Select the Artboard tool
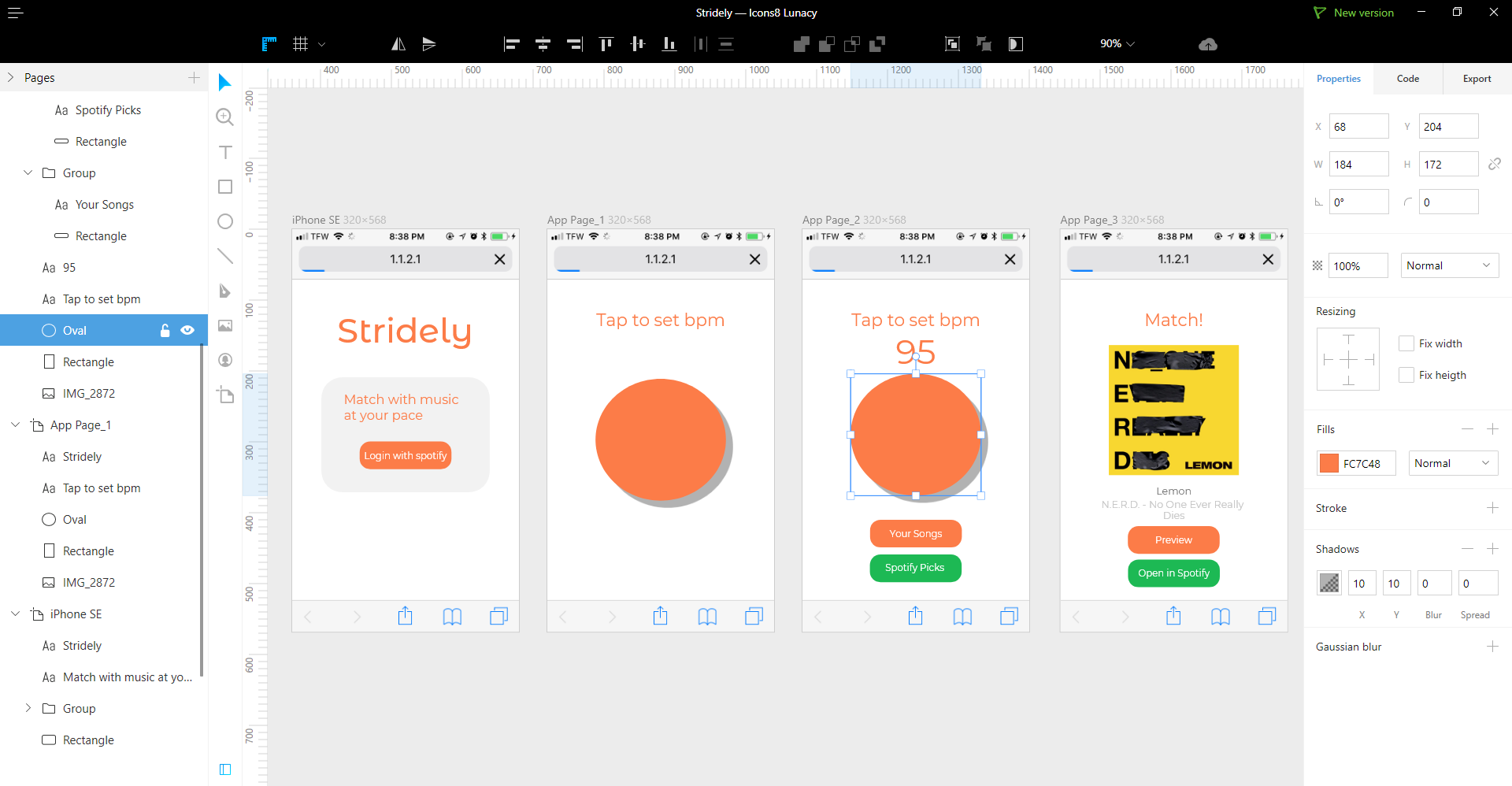The height and width of the screenshot is (786, 1512). (225, 395)
